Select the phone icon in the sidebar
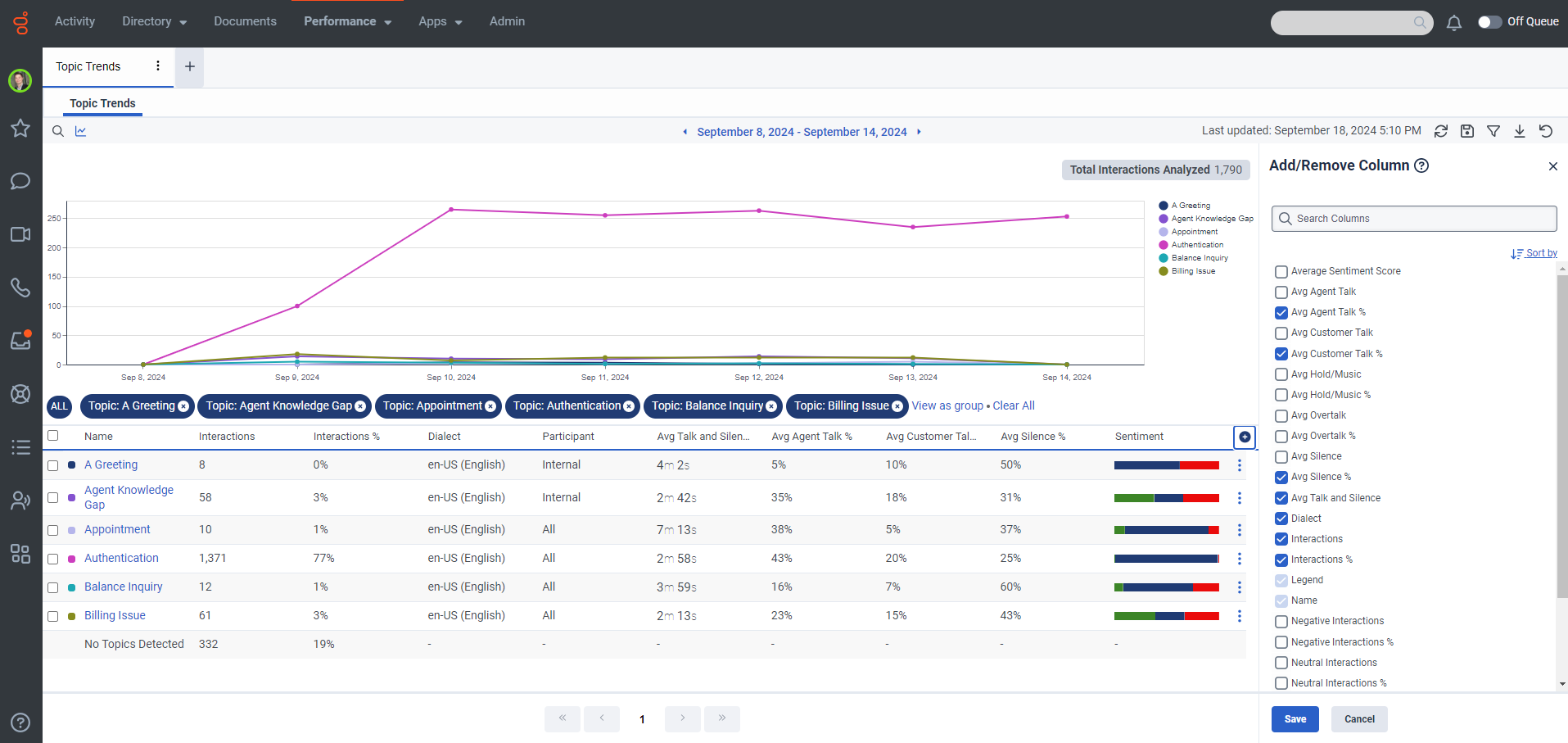The image size is (1568, 743). click(x=20, y=288)
